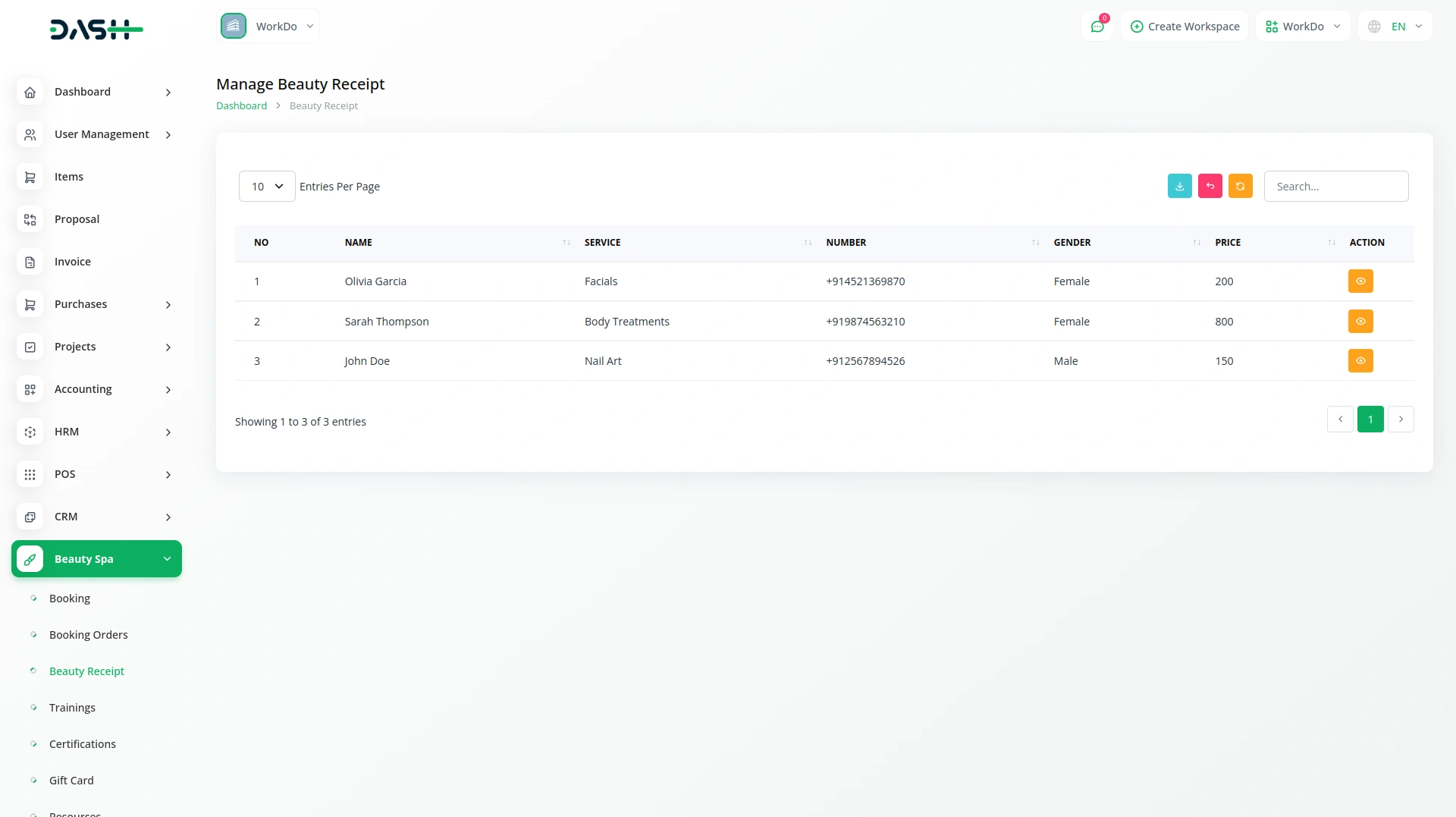Click the Proposal sidebar icon

point(30,219)
